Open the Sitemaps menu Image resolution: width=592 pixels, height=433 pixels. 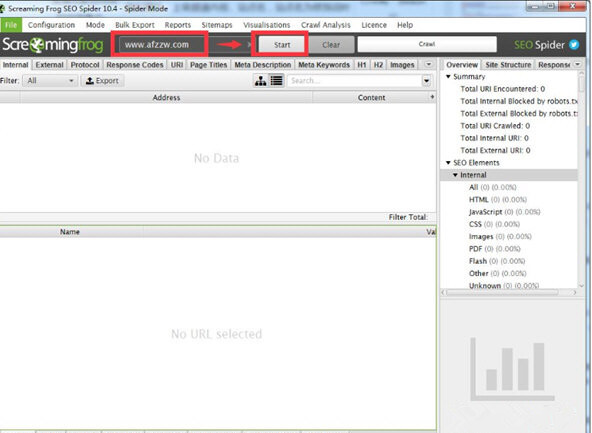[x=217, y=25]
